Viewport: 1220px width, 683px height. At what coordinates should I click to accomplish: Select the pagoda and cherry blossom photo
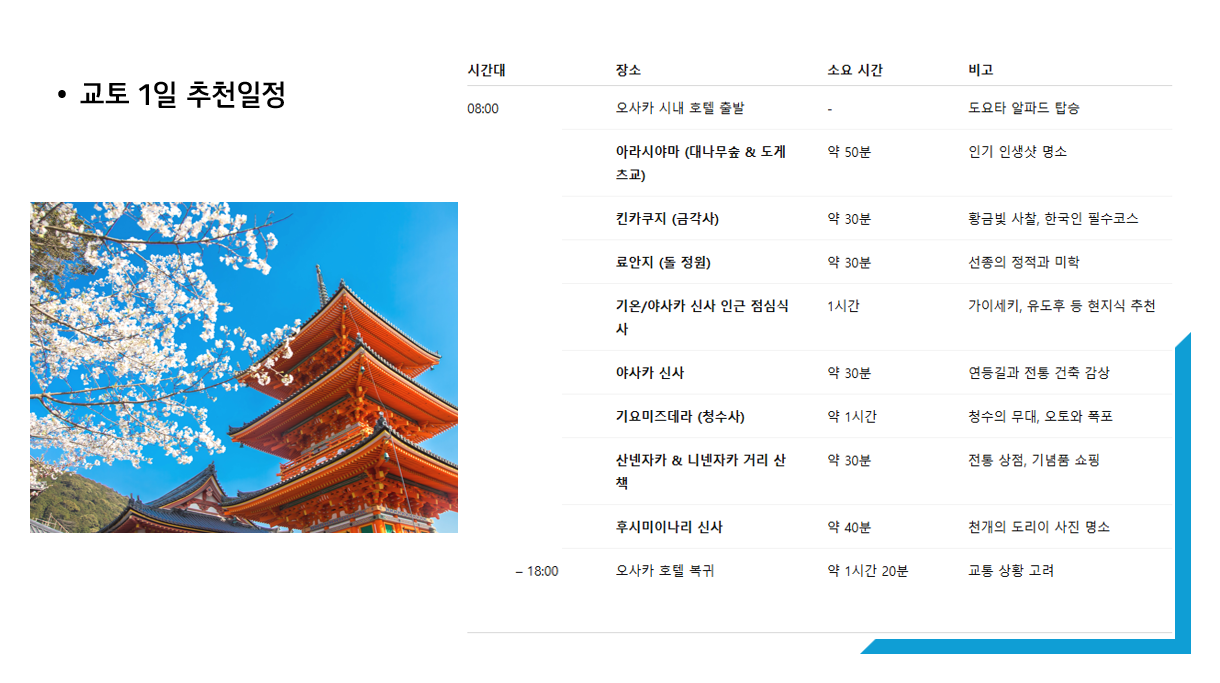pyautogui.click(x=244, y=367)
